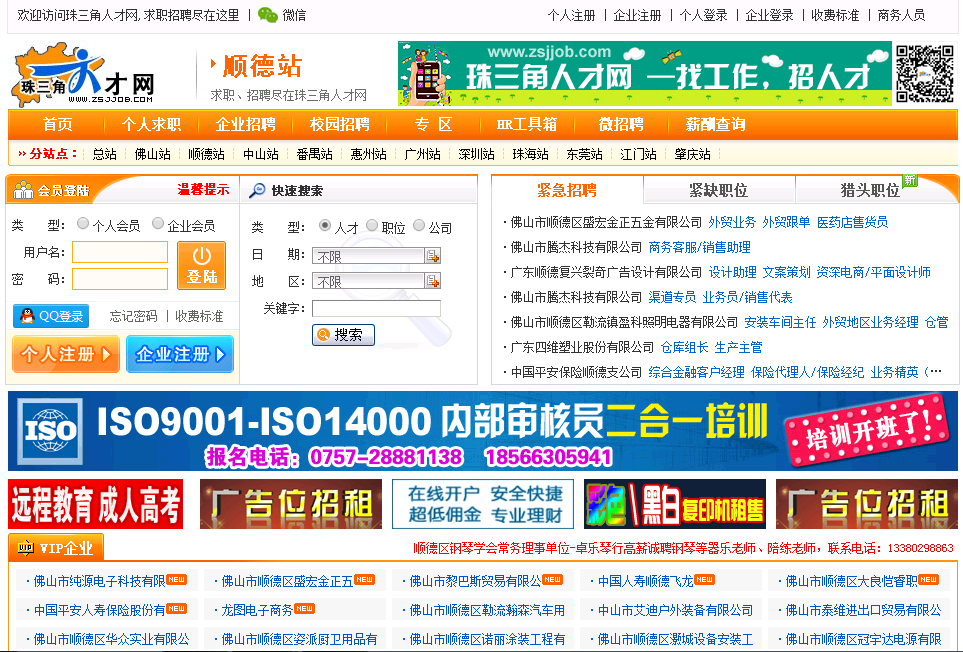Select 公司 search type radio
The height and width of the screenshot is (652, 963).
(419, 225)
